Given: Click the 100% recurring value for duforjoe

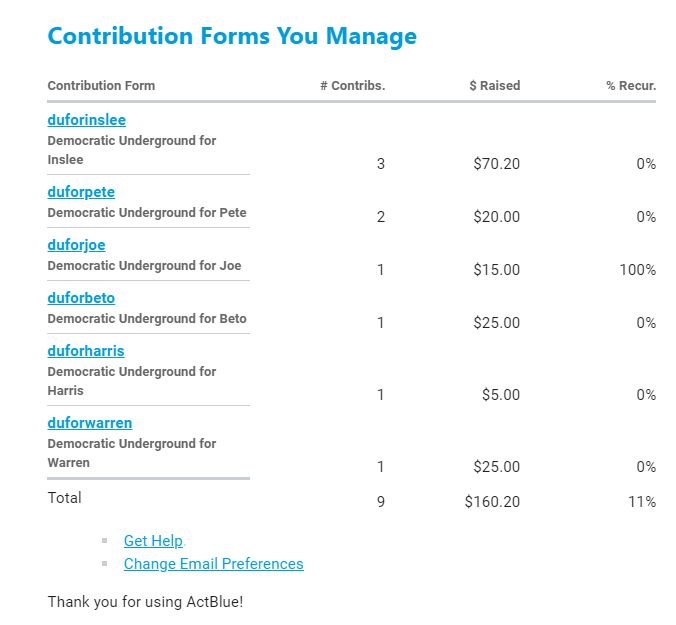Looking at the screenshot, I should (x=637, y=270).
